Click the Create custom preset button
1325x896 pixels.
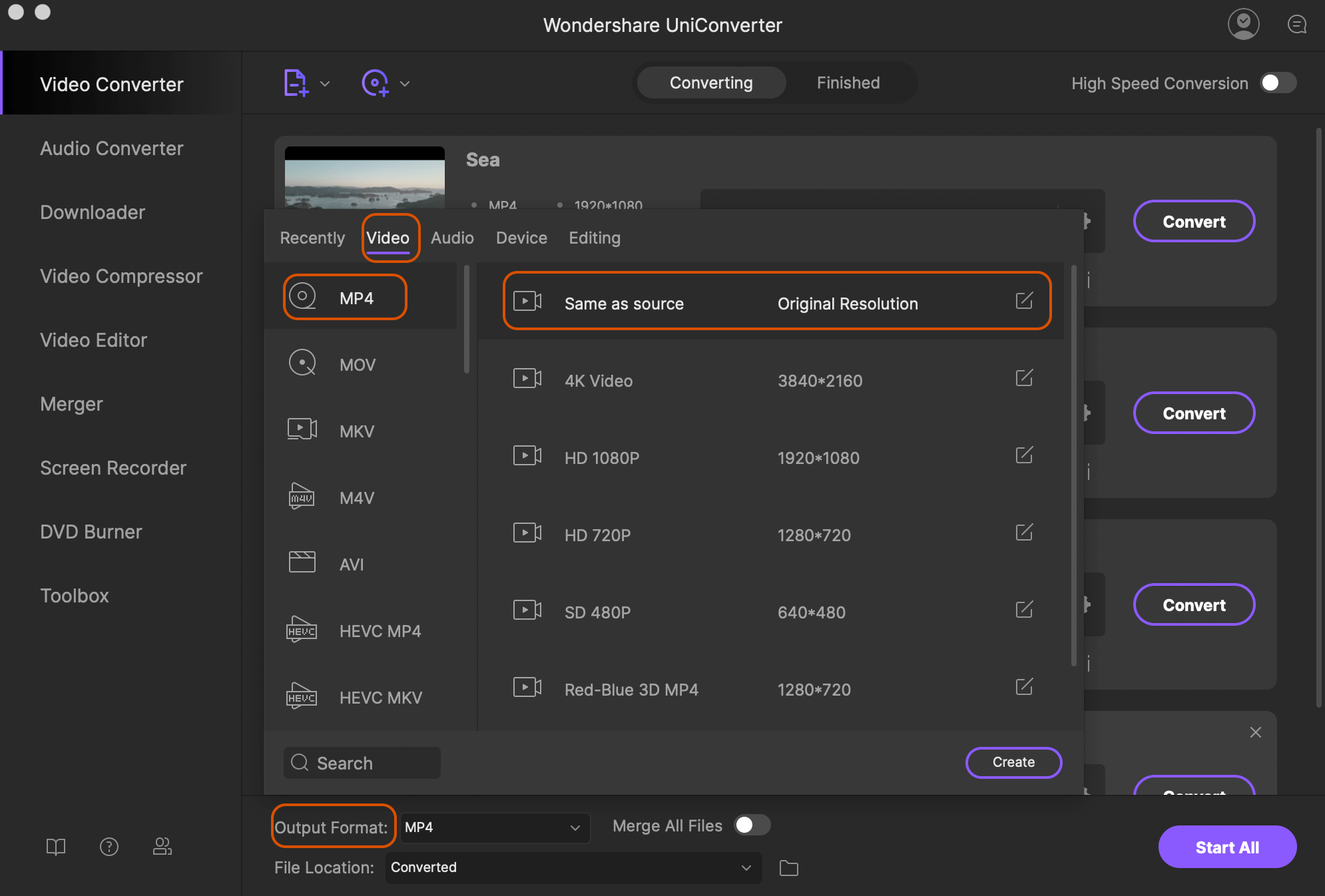pos(1014,761)
